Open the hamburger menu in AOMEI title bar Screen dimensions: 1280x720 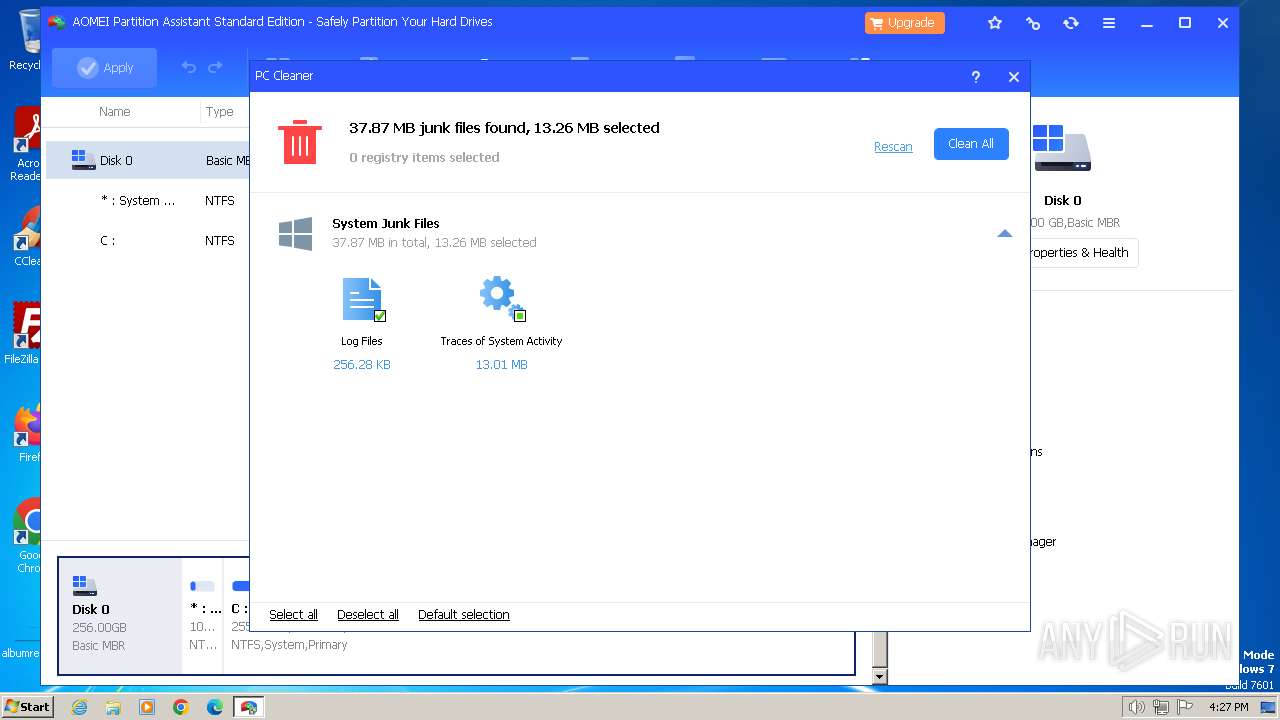coord(1109,23)
